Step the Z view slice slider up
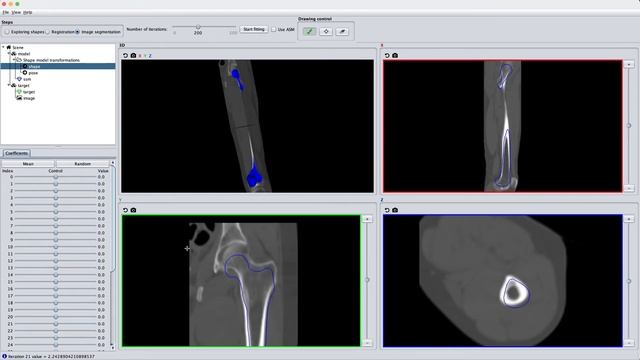The image size is (640, 360). (x=629, y=219)
